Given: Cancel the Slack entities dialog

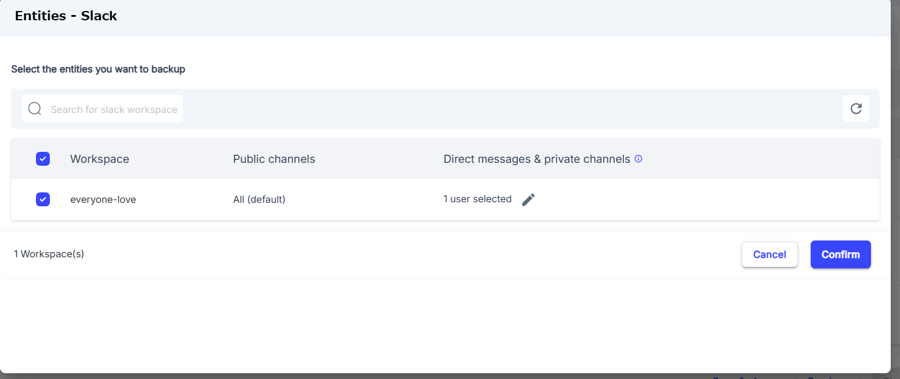Looking at the screenshot, I should click(x=769, y=254).
